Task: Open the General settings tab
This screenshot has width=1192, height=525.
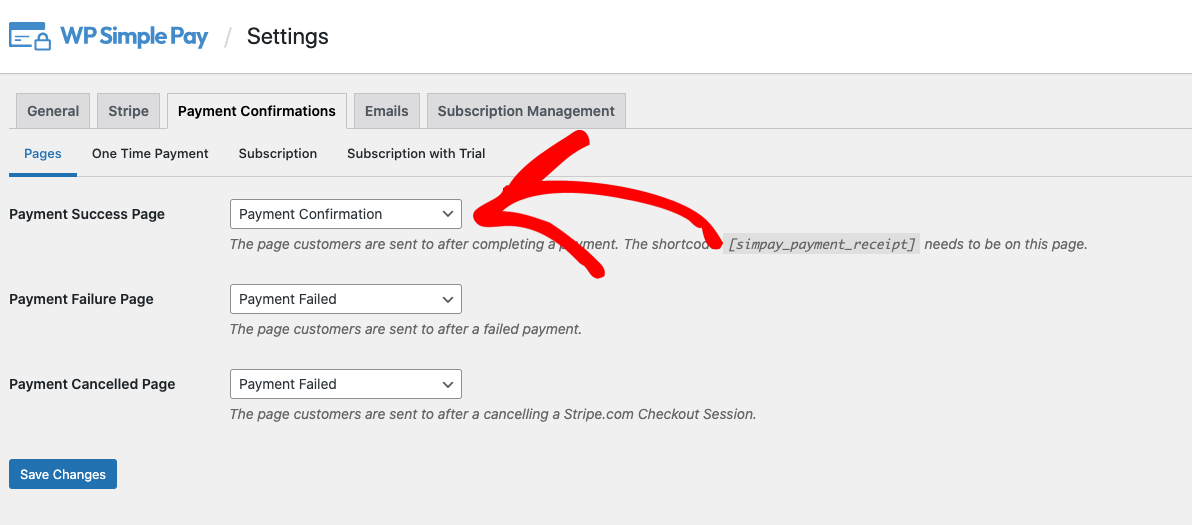Action: click(x=53, y=111)
